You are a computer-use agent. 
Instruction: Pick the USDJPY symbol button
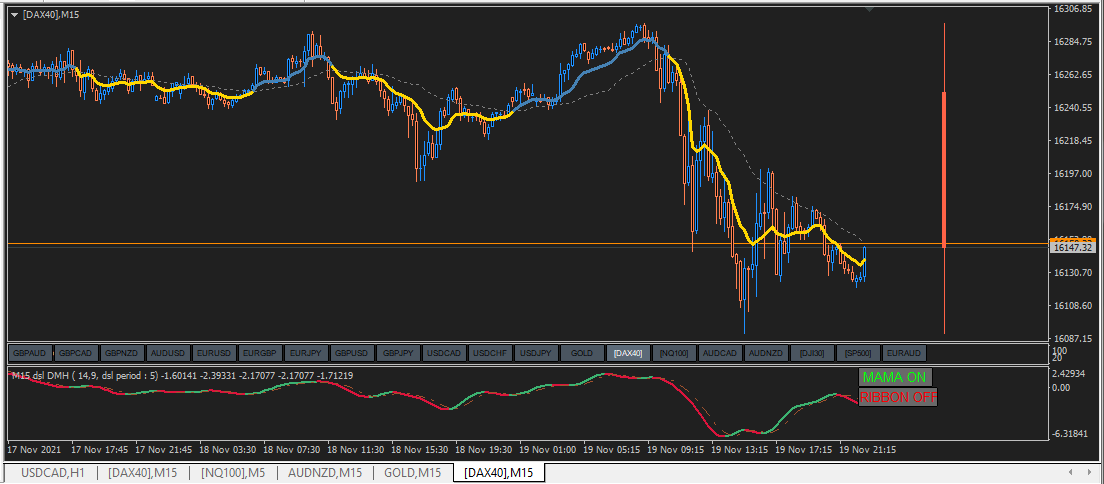pyautogui.click(x=537, y=353)
